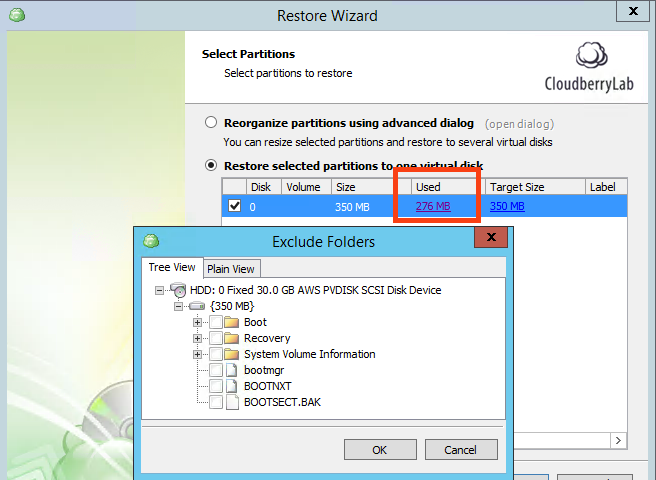
Task: Check the Boot folder exclude checkbox
Action: (216, 322)
